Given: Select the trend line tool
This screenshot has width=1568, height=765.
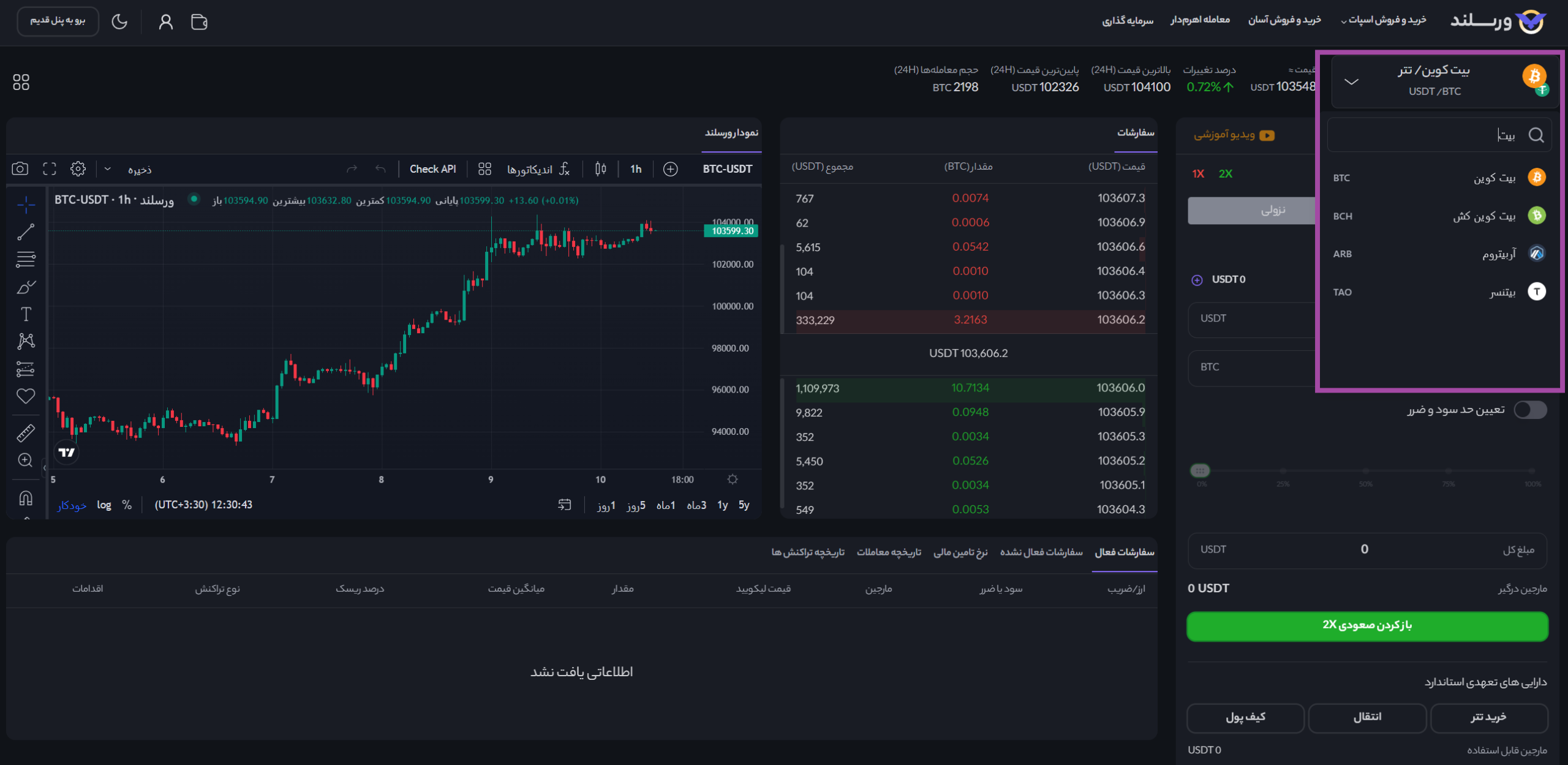Looking at the screenshot, I should click(26, 232).
